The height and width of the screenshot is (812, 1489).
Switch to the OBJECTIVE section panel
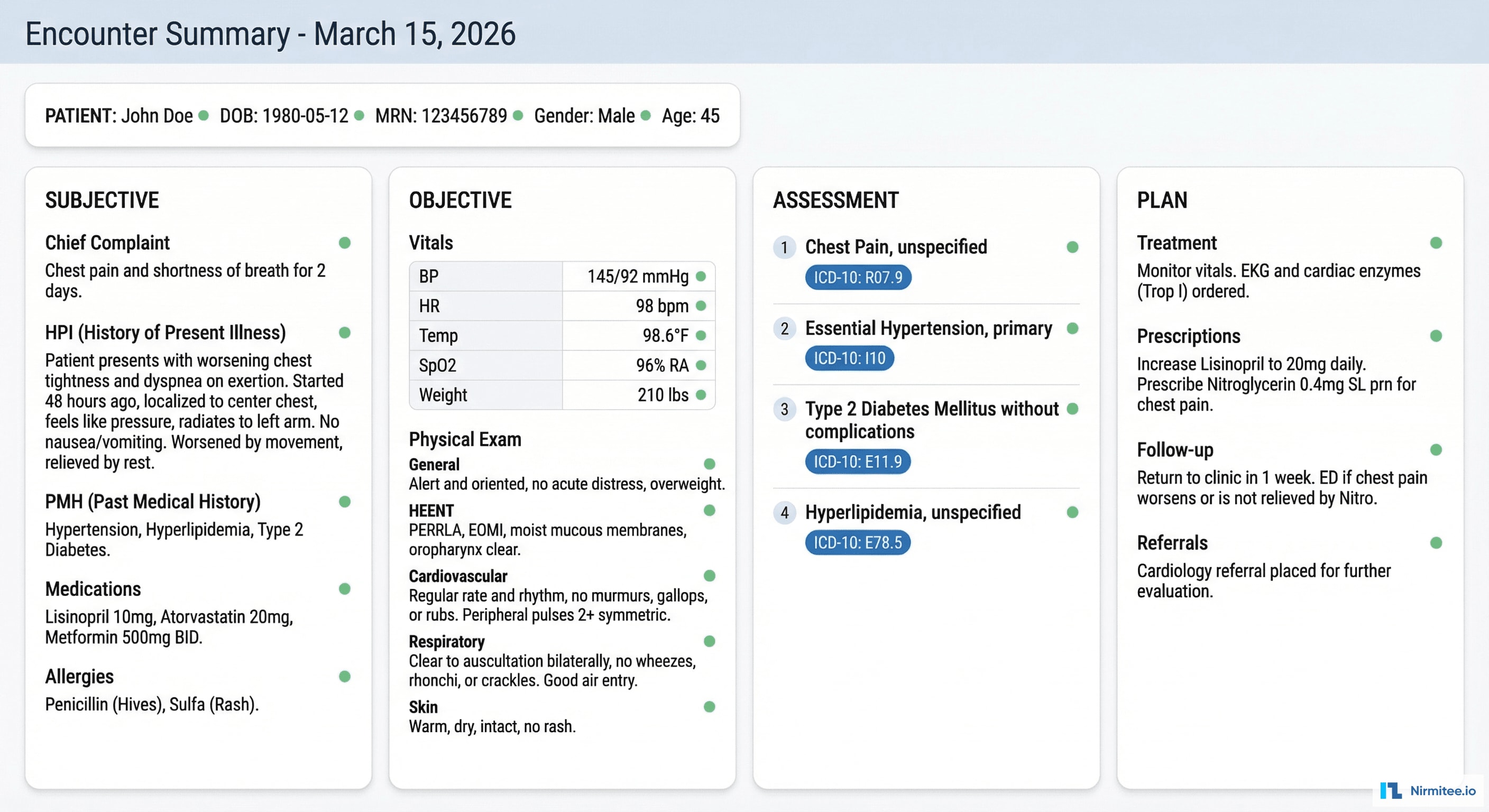[x=459, y=199]
